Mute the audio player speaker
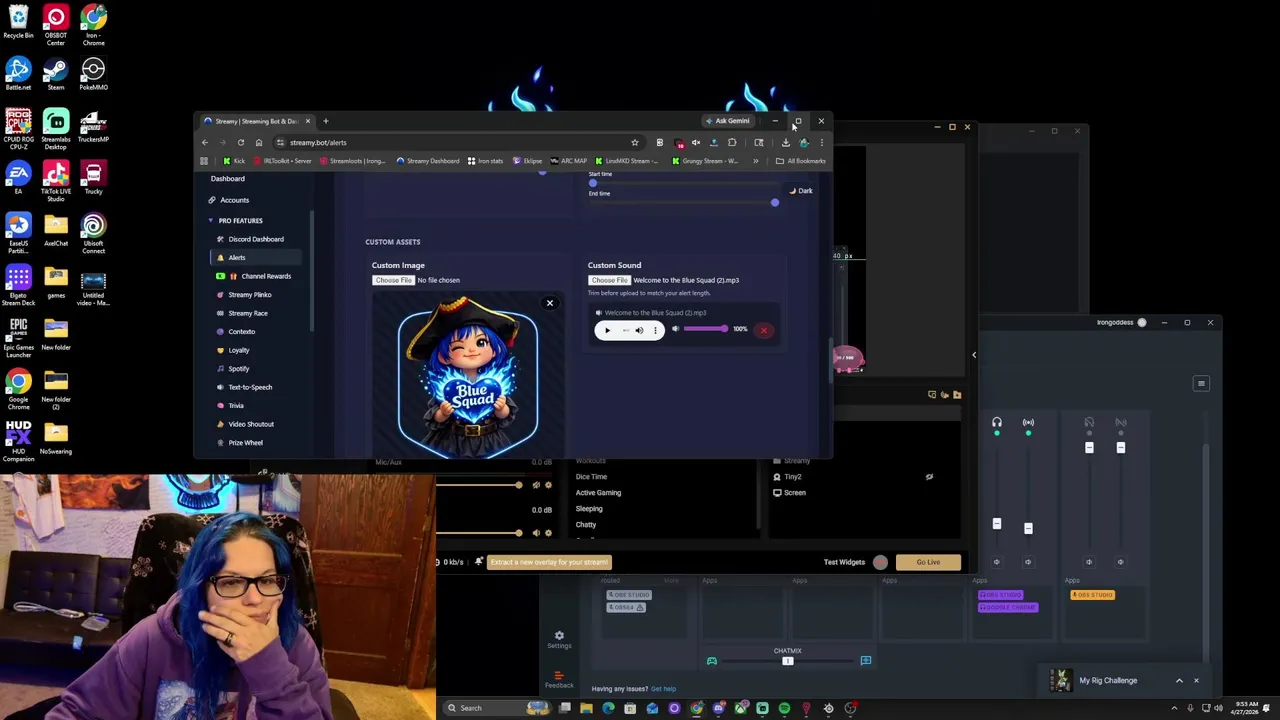Screen dimensions: 1280x720 [x=639, y=330]
